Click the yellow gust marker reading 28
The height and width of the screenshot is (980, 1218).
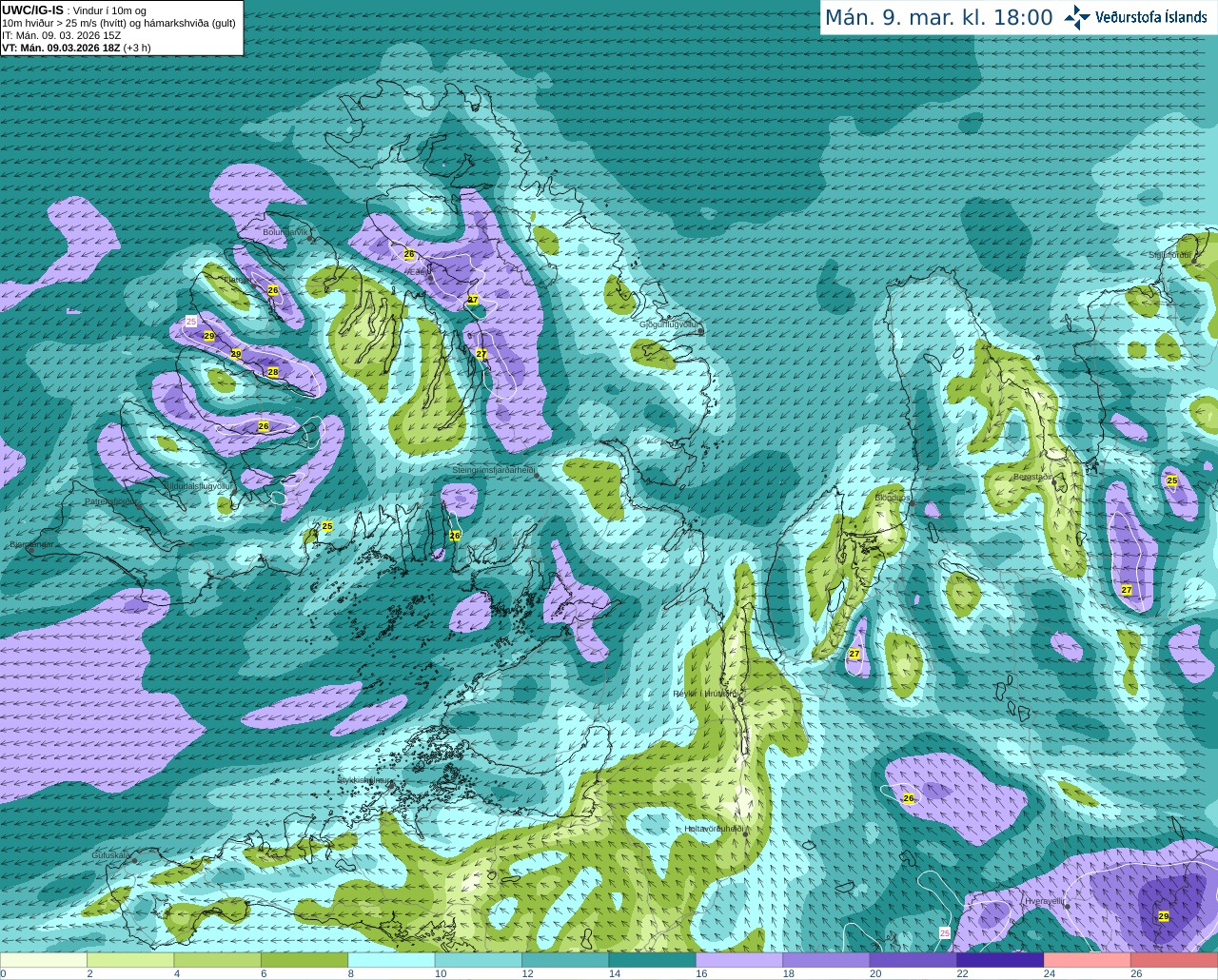click(273, 372)
